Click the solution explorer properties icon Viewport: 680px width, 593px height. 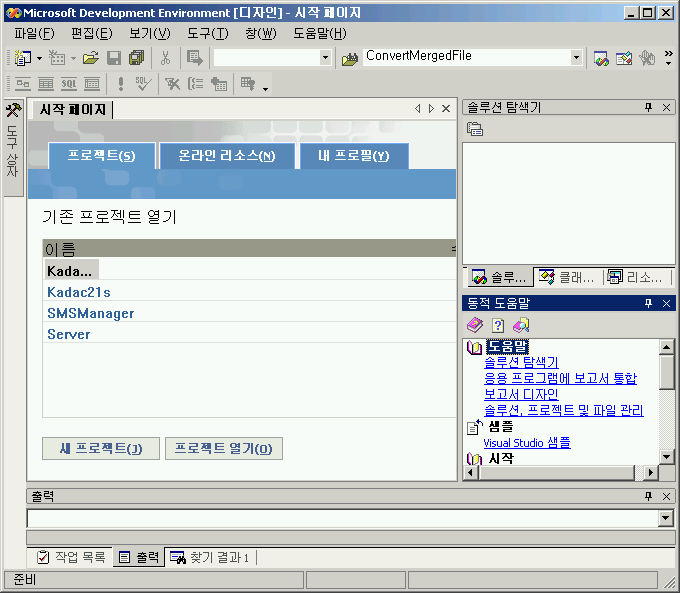pyautogui.click(x=475, y=129)
